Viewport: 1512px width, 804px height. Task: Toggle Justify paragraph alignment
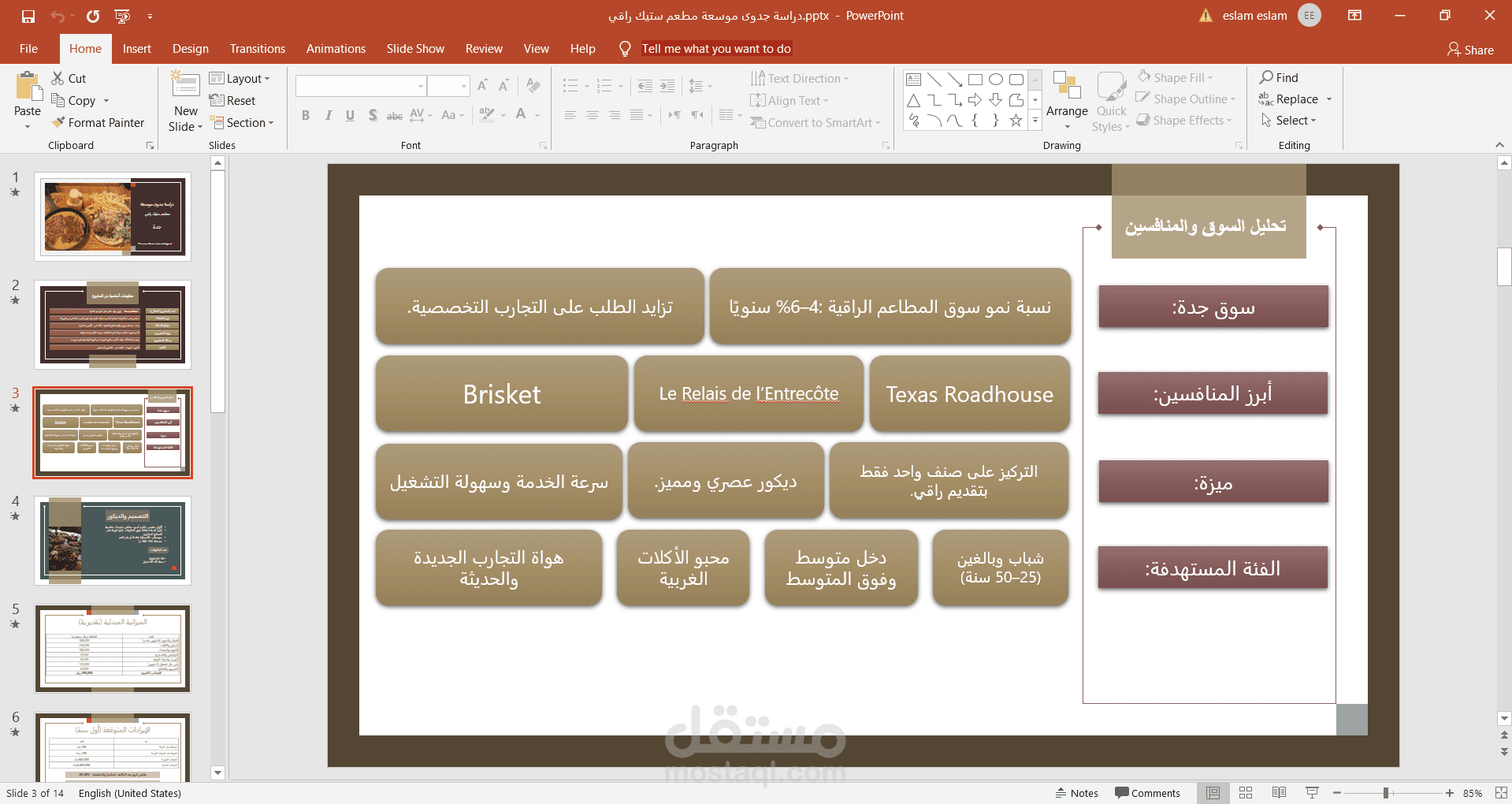pyautogui.click(x=637, y=115)
